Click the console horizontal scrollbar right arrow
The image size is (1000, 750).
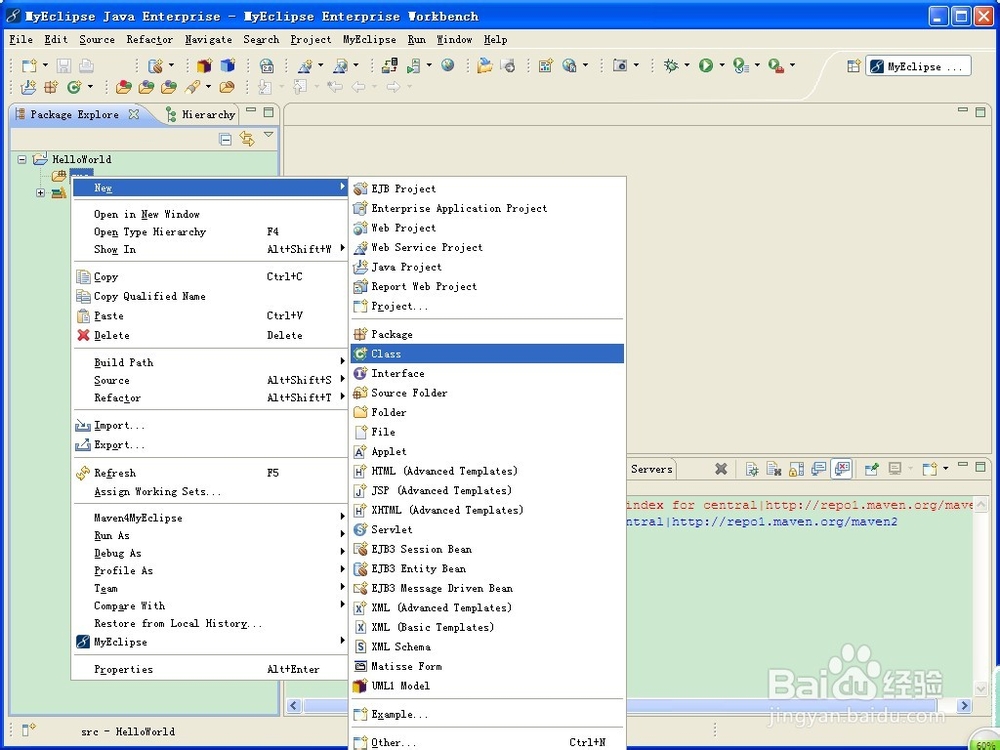pos(964,705)
